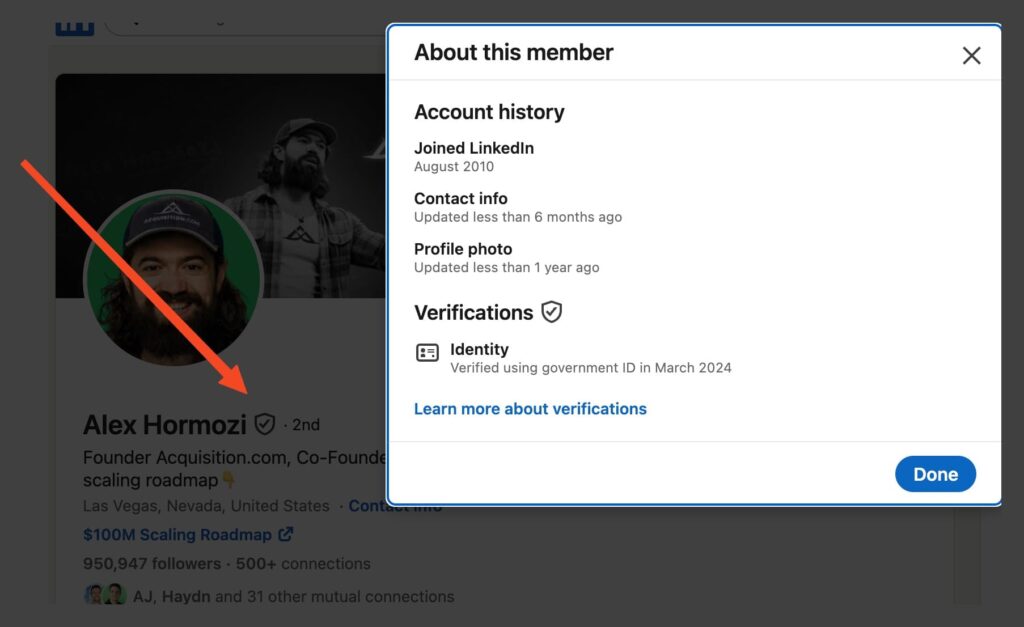Click mutual connection avatars beside AJ, Haydn

pos(105,595)
